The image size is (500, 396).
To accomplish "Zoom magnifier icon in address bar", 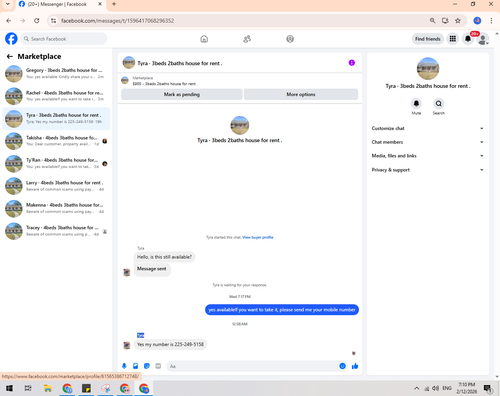I will click(432, 21).
